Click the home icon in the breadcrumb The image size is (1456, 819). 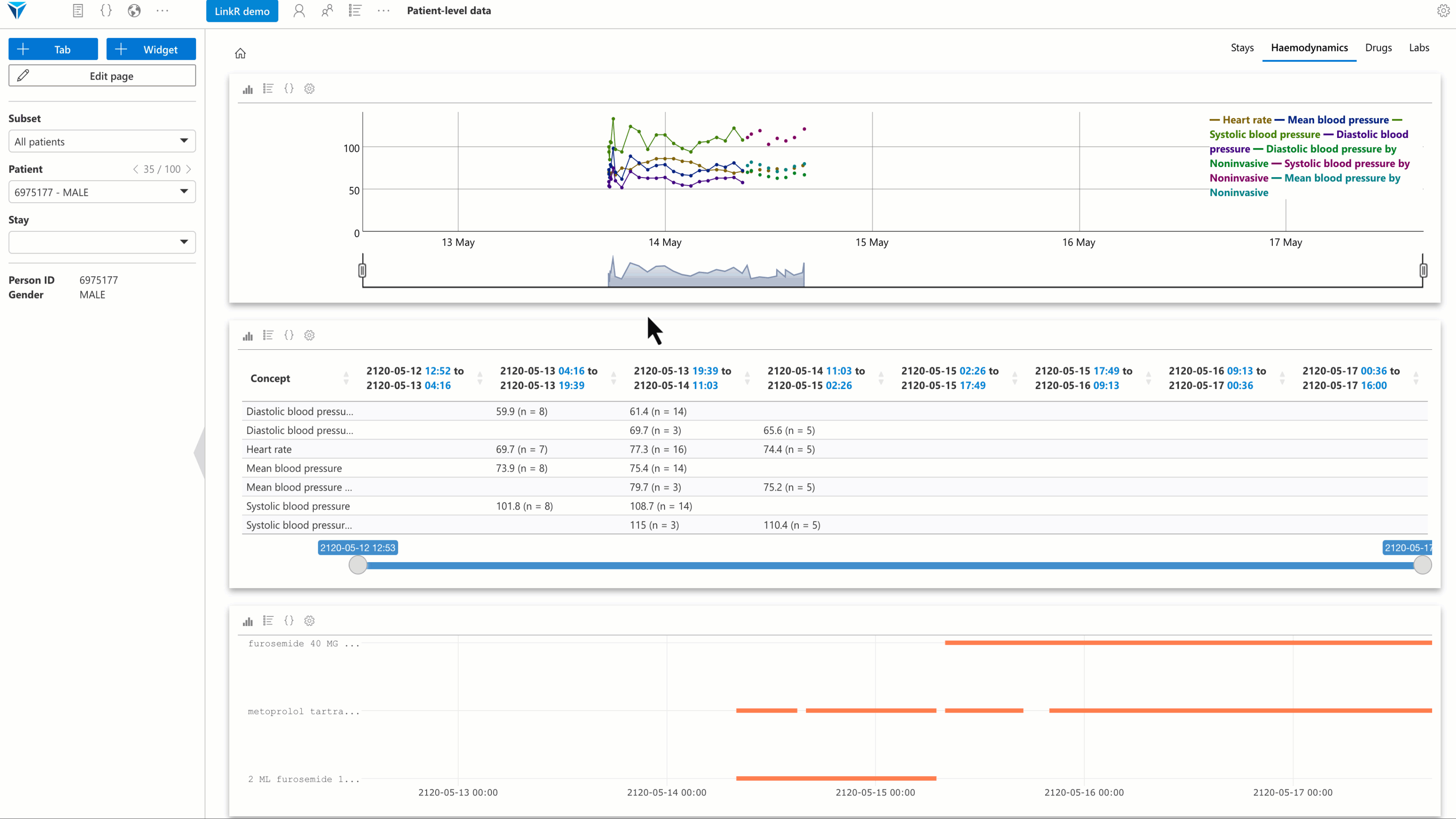pyautogui.click(x=240, y=53)
